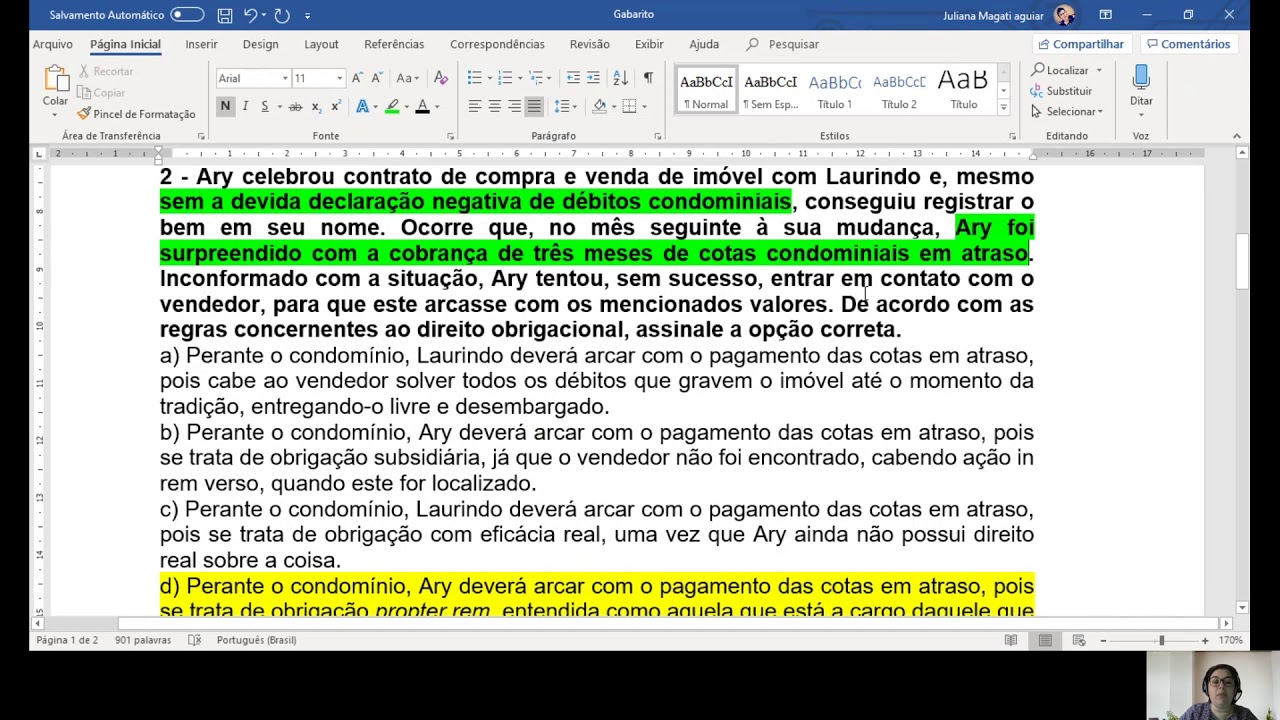
Task: Open the font color dropdown arrow
Action: coord(437,106)
